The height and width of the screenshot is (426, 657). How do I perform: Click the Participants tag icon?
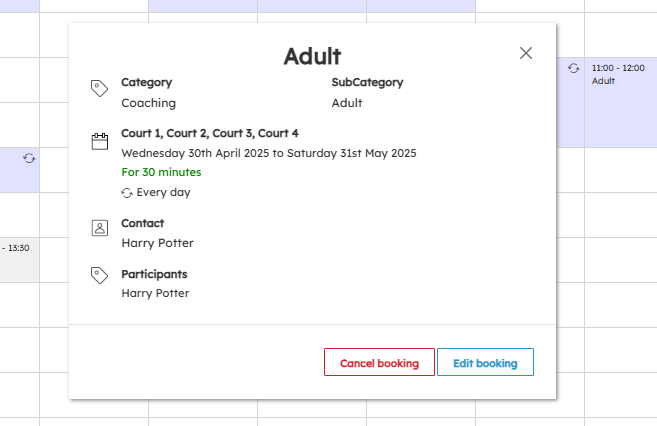point(99,275)
